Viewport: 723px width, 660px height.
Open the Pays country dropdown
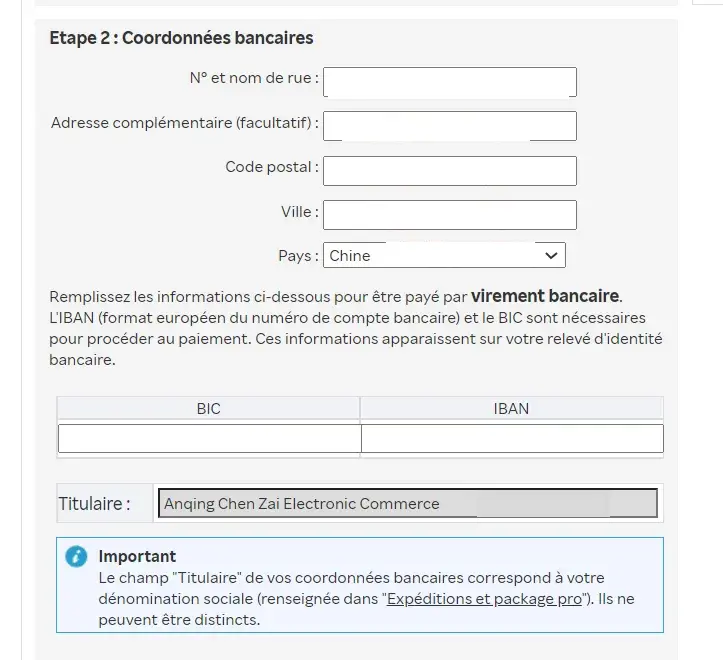point(444,255)
